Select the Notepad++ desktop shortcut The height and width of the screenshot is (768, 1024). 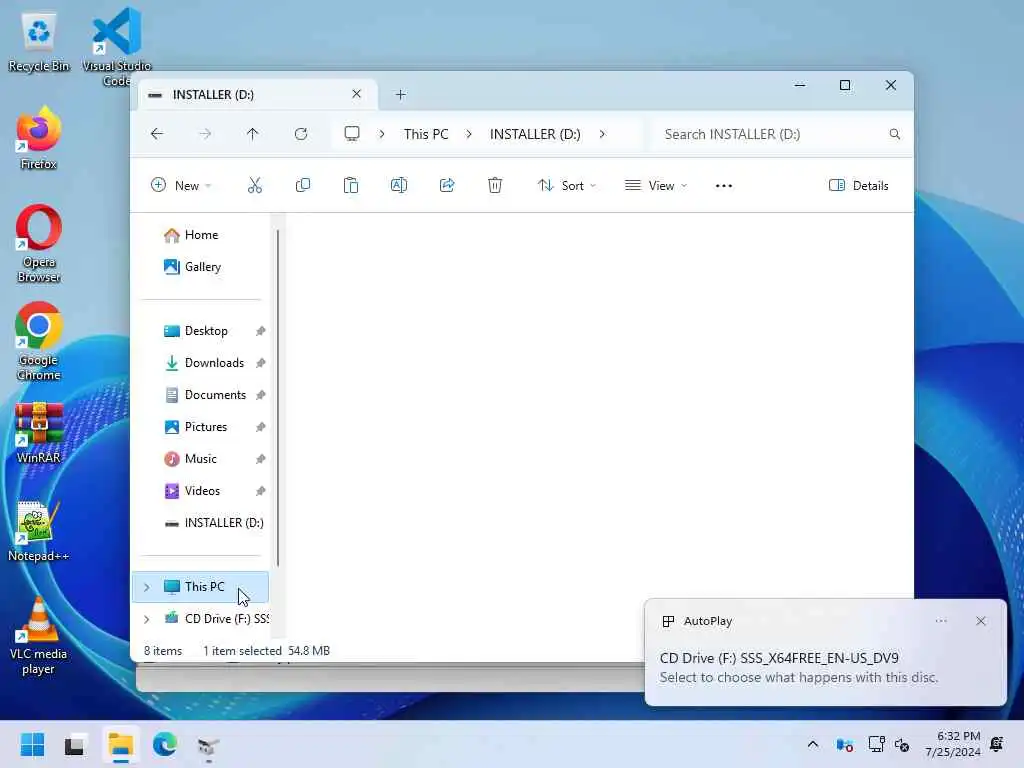coord(39,531)
